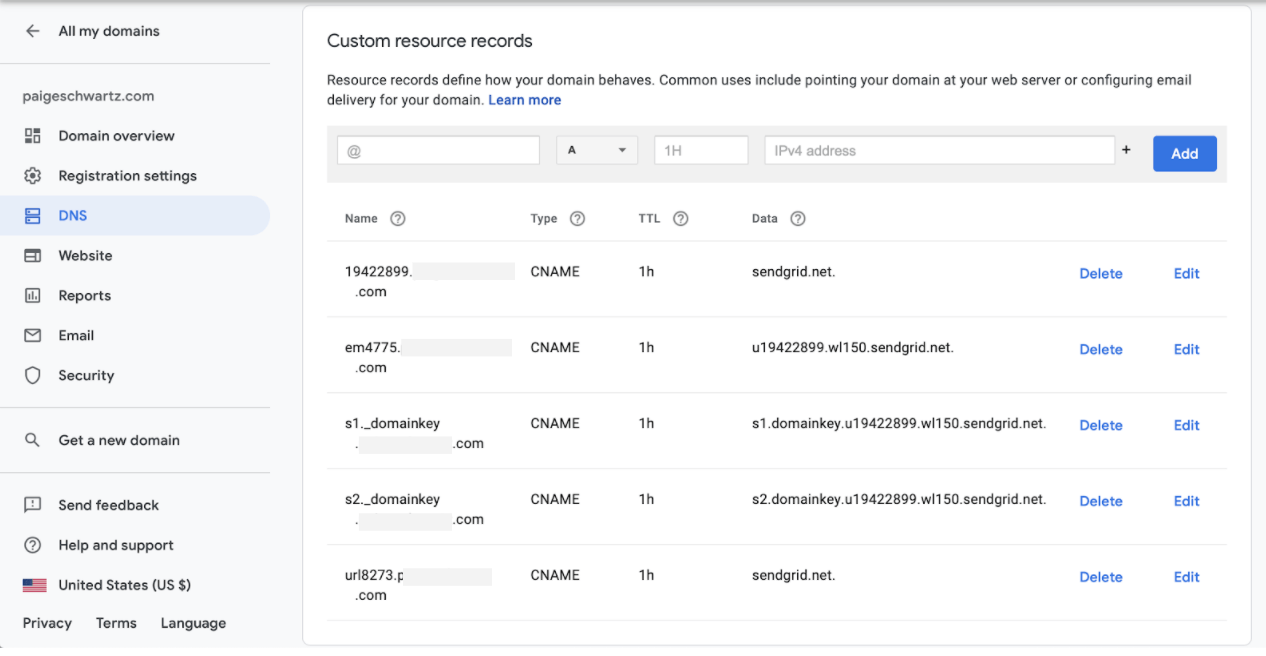Click the back arrow to all domains
The width and height of the screenshot is (1266, 656).
click(32, 31)
